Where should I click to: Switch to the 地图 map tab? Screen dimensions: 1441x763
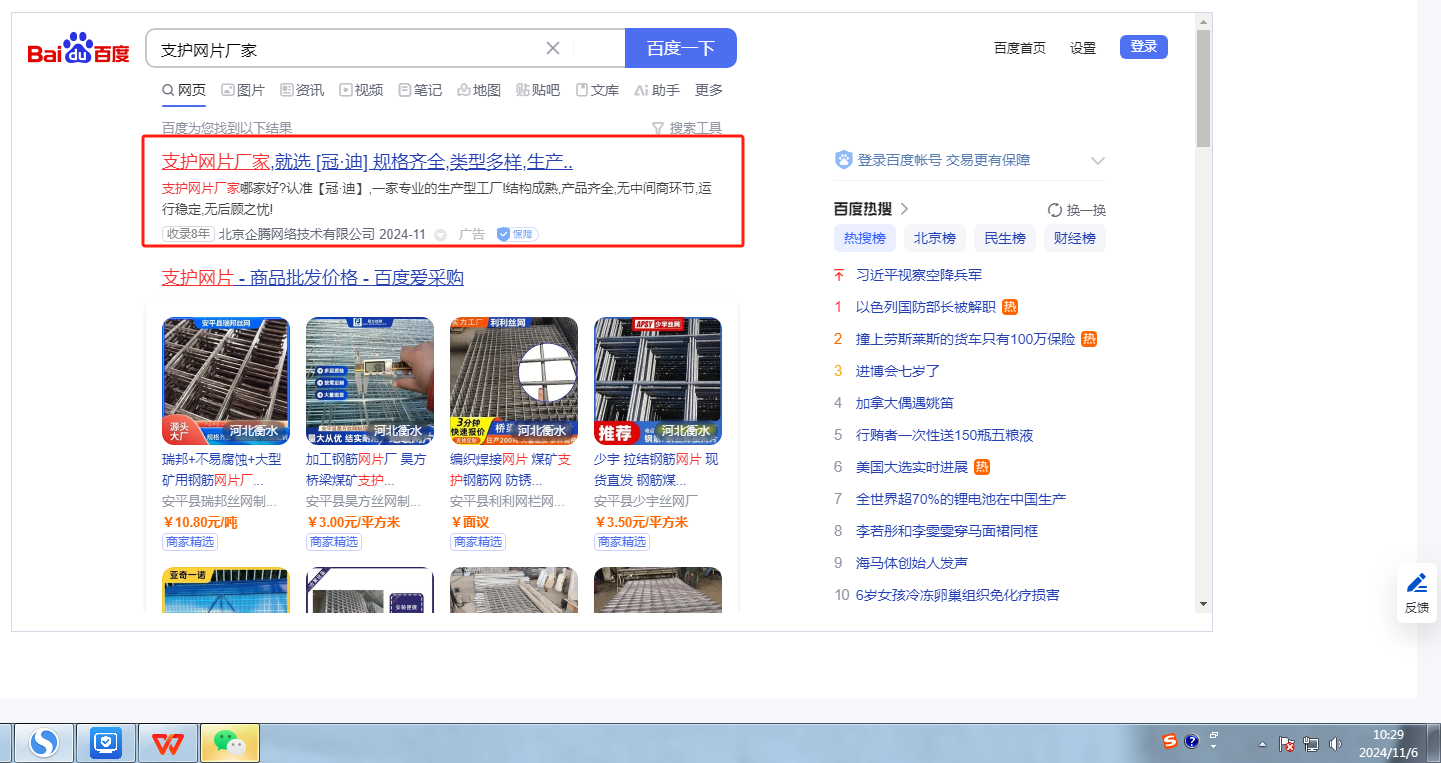click(479, 90)
